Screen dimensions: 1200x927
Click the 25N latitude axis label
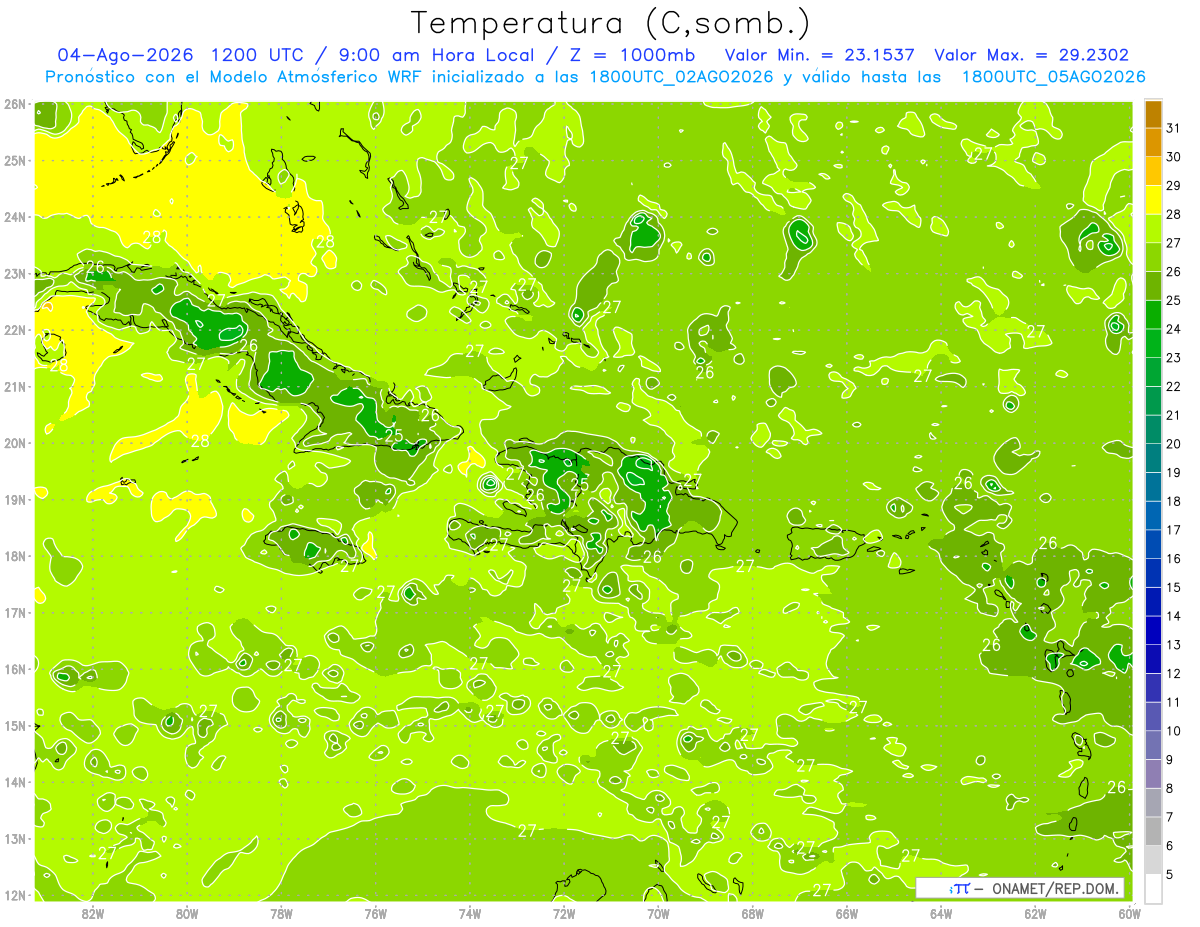pos(14,160)
